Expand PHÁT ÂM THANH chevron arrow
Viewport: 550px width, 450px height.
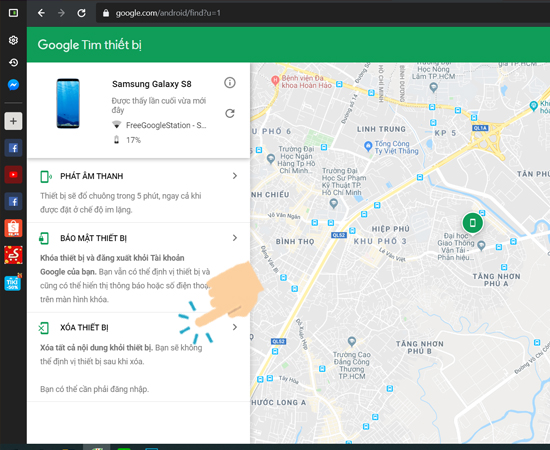[x=235, y=176]
